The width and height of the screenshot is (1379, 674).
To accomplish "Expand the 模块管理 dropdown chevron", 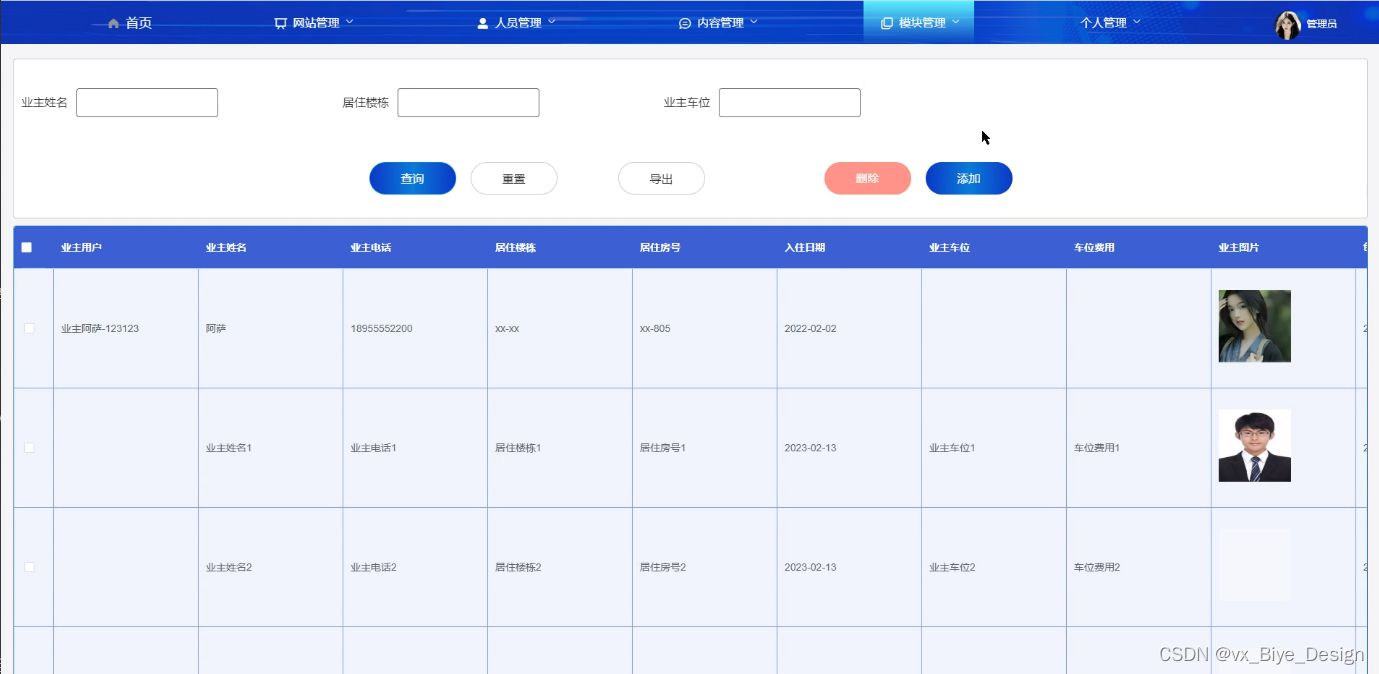I will click(956, 22).
